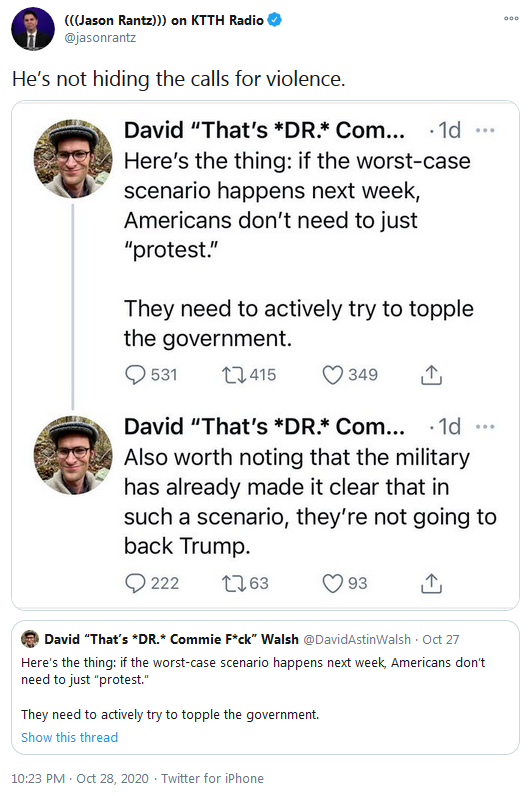Click the share icon on the first embedded tweet
Image resolution: width=529 pixels, height=796 pixels.
[431, 375]
